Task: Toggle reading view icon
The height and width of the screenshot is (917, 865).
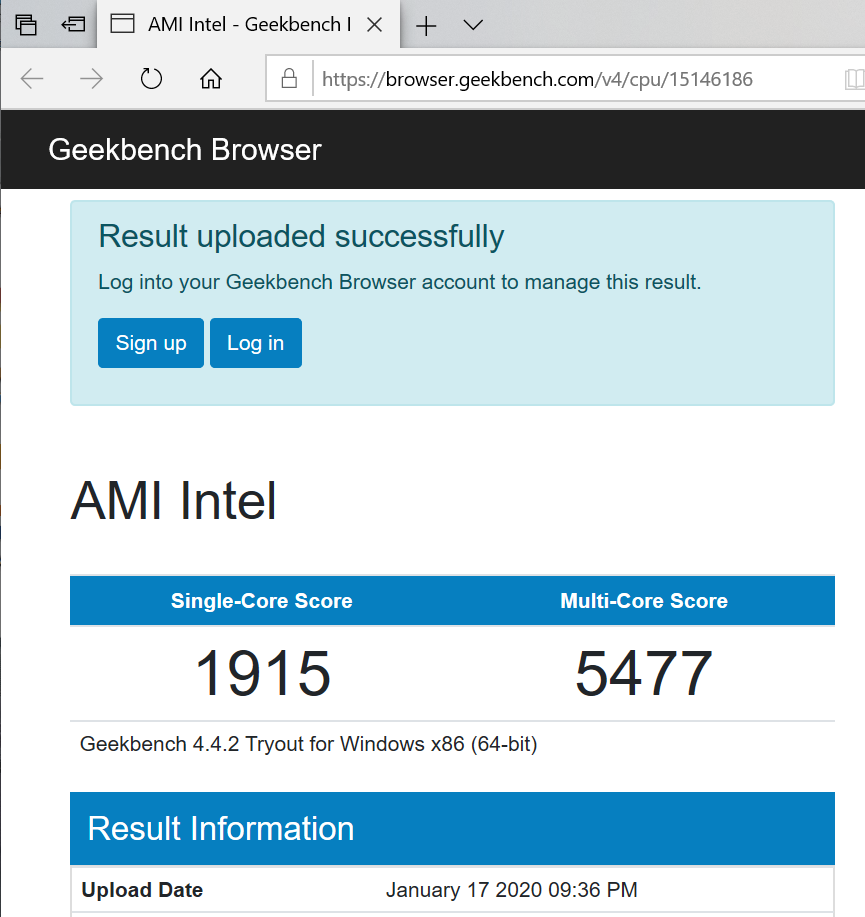Action: pos(854,79)
